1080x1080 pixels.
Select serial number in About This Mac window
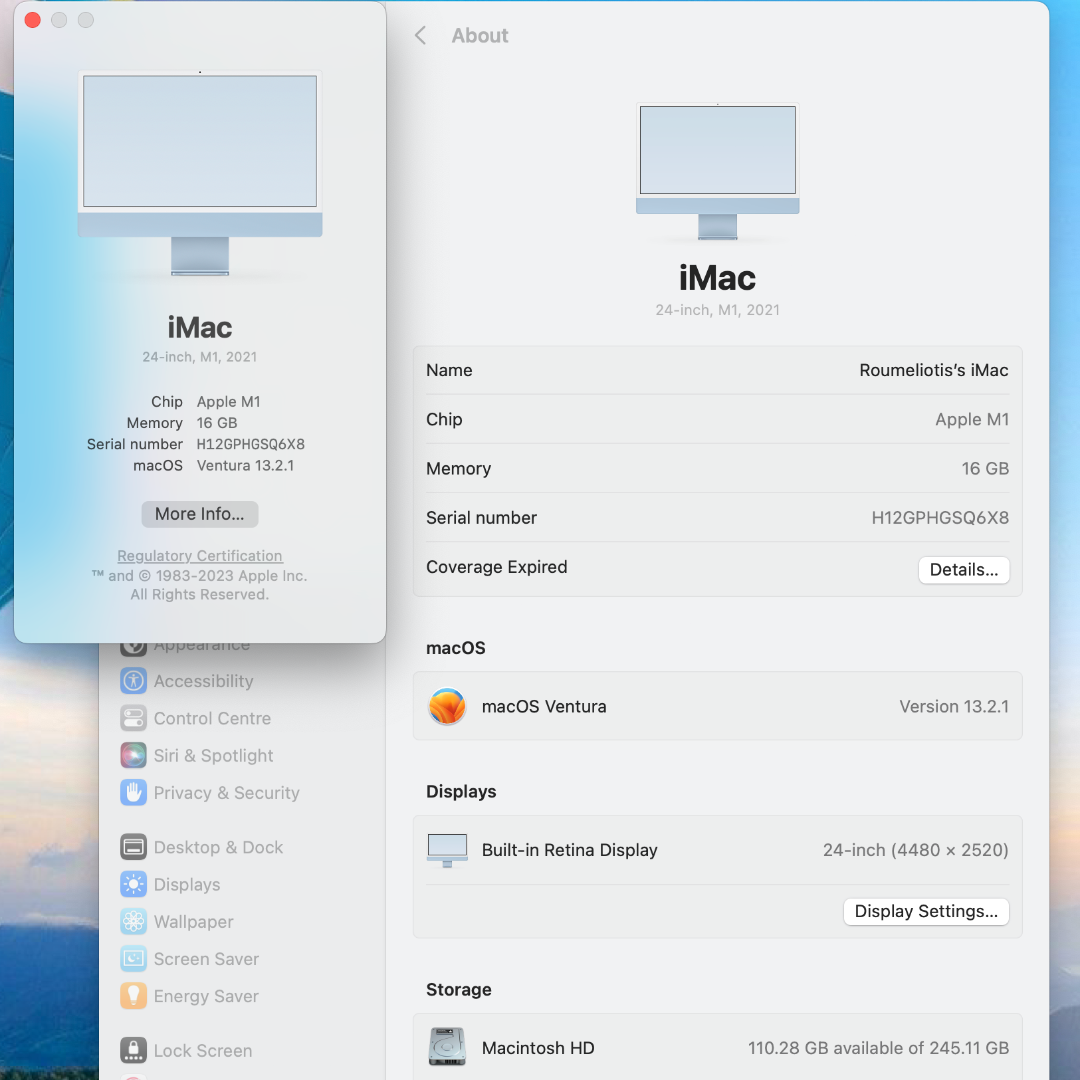(x=251, y=444)
